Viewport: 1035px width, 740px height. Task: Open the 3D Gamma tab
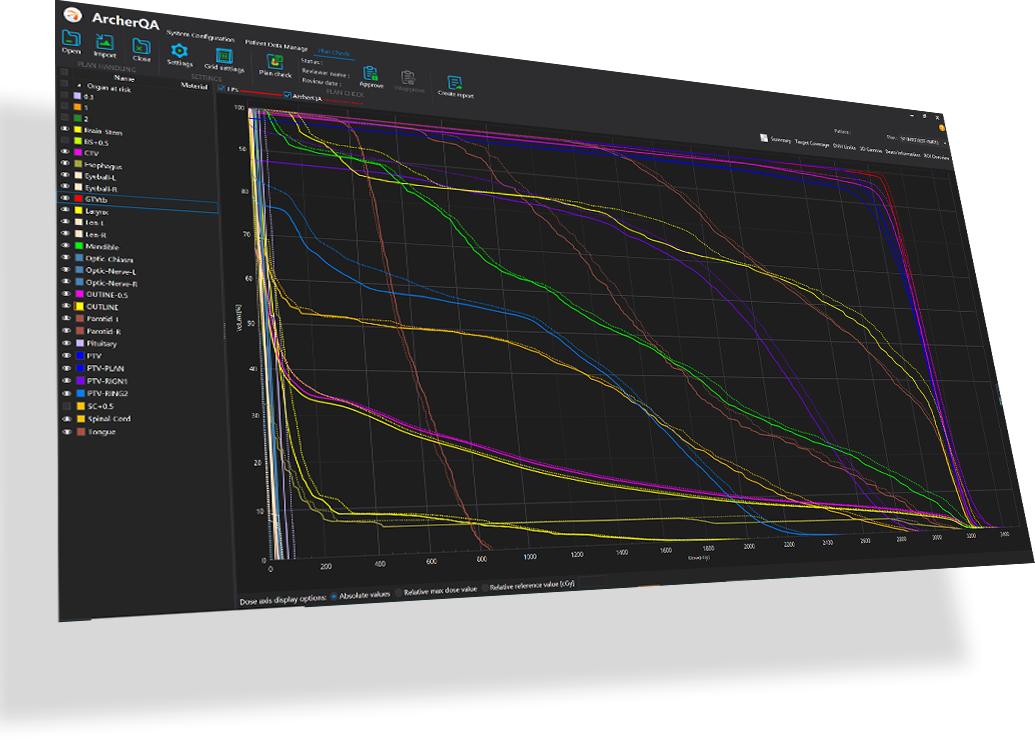(x=871, y=150)
